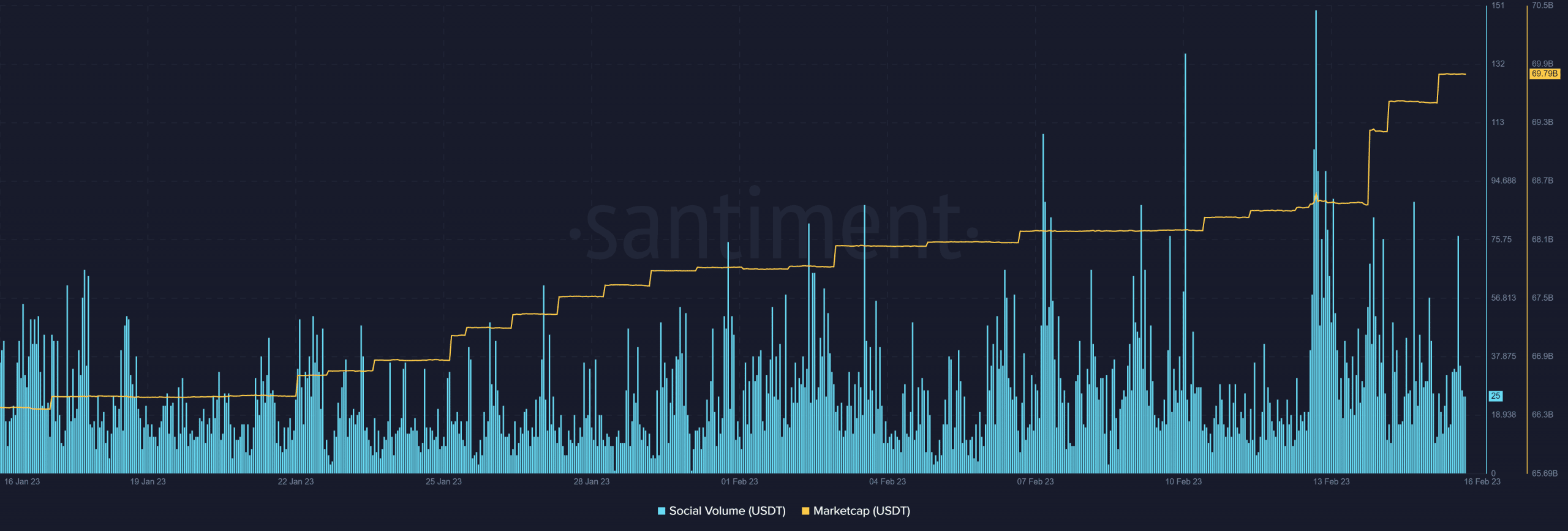Click the blue 25 social volume tag

click(1496, 396)
